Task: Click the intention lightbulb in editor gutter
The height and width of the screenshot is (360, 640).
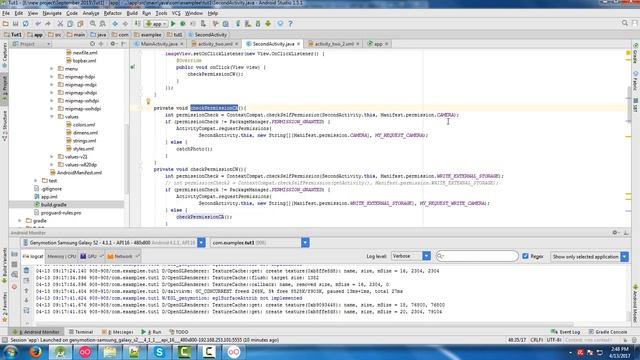Action: coord(148,101)
